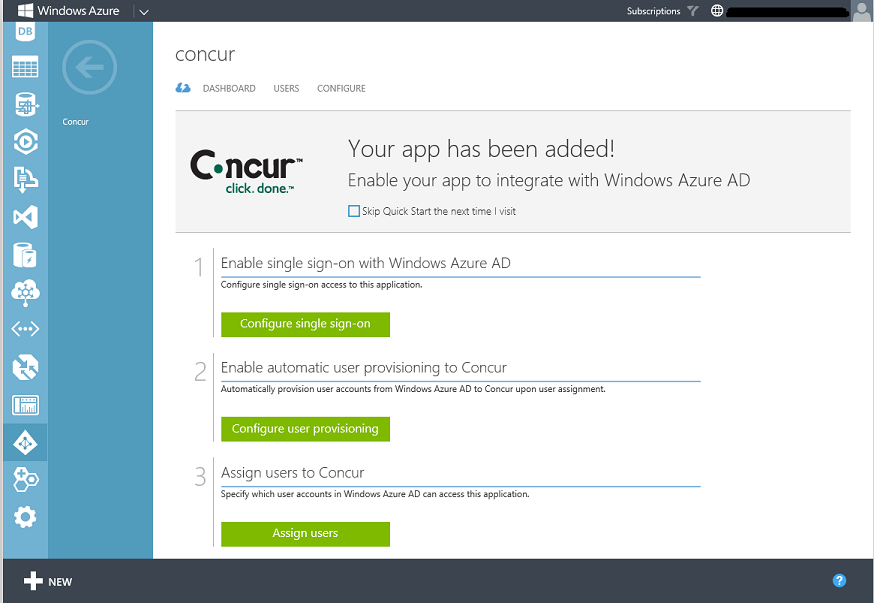This screenshot has height=603, width=874.
Task: Switch to the Dashboard tab
Action: click(229, 88)
